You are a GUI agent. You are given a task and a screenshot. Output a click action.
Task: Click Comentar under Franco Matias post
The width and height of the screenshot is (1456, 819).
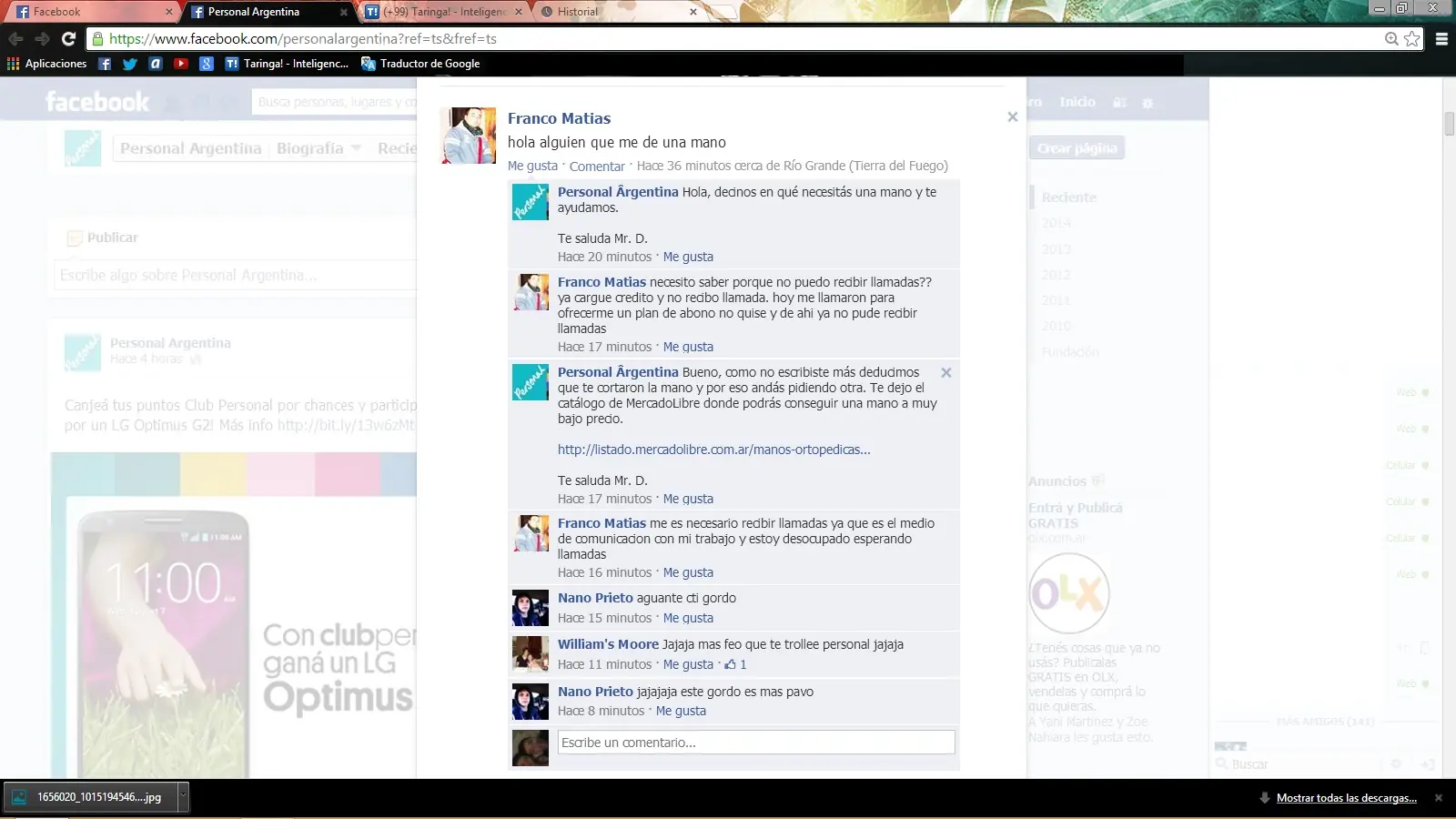[597, 166]
